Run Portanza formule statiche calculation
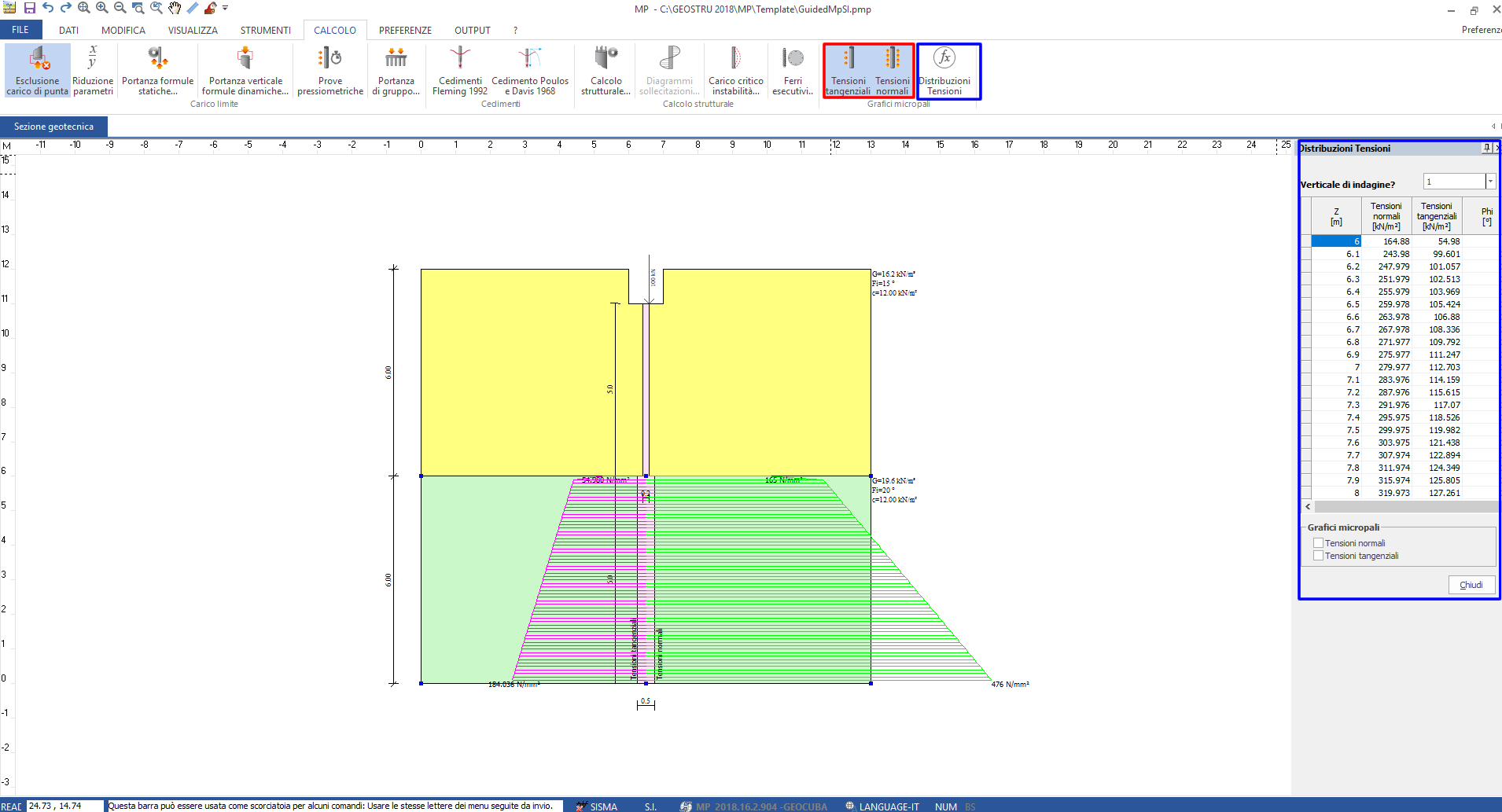 [x=158, y=71]
